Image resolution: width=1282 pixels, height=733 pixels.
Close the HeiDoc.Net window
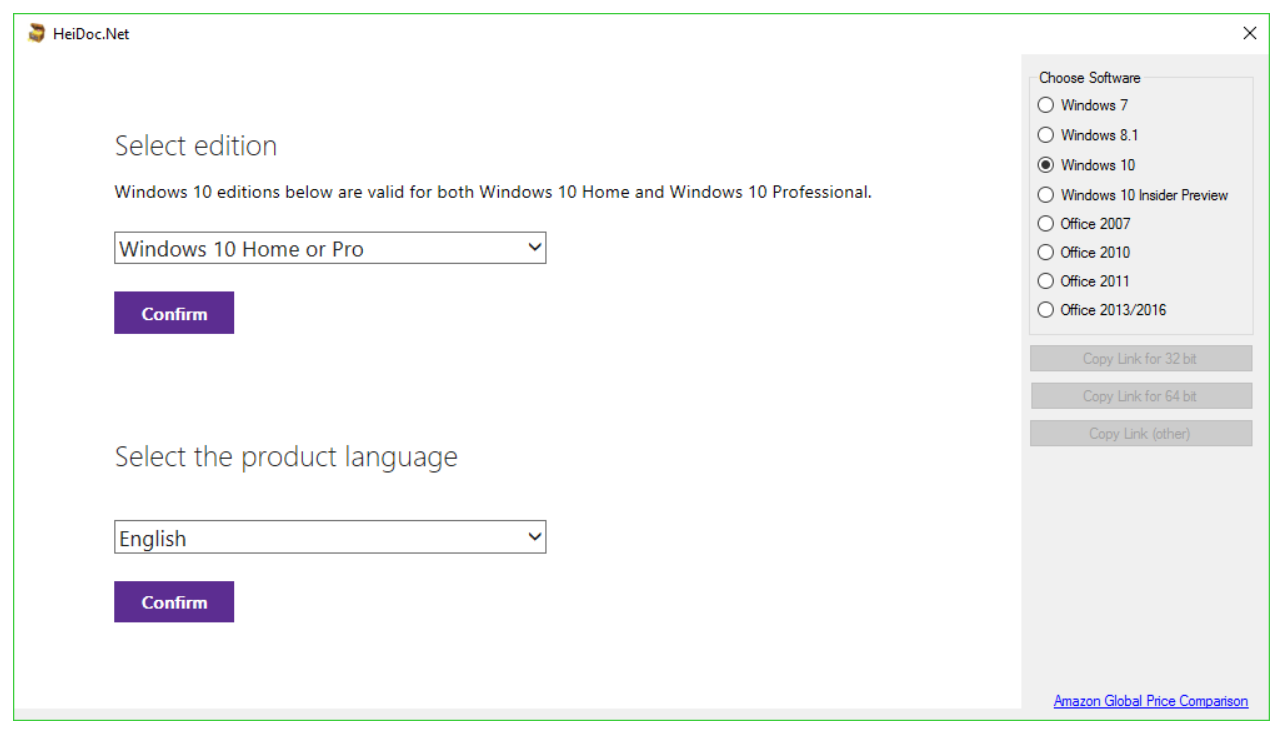(1249, 34)
